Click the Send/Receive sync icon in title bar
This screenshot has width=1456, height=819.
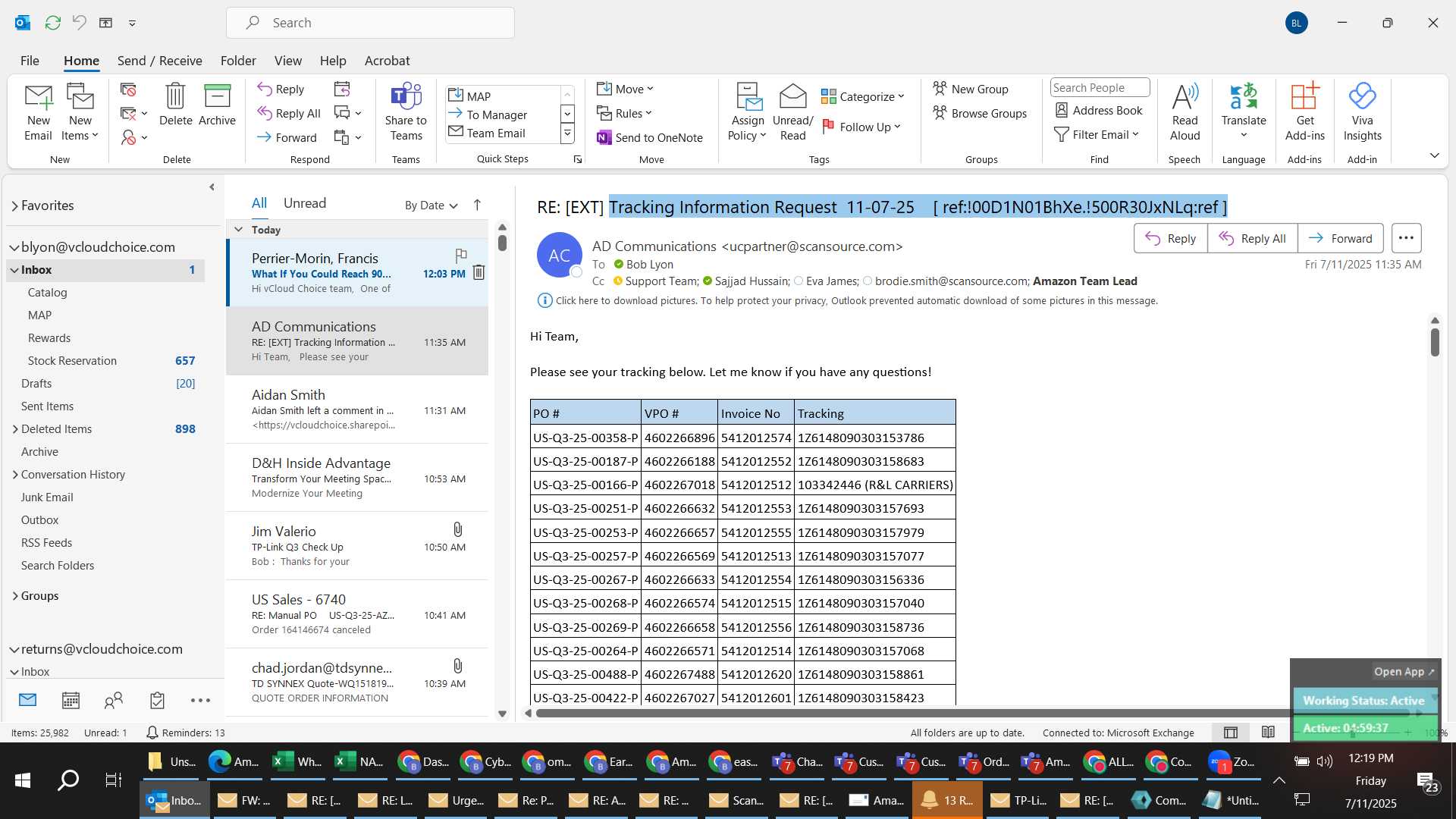coord(52,23)
